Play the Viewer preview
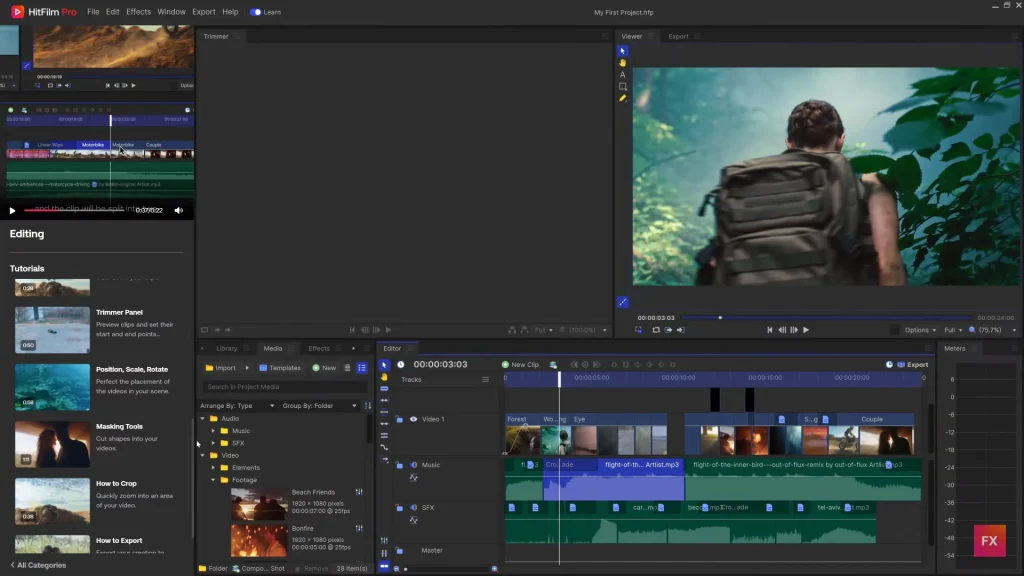The height and width of the screenshot is (576, 1024). 806,330
